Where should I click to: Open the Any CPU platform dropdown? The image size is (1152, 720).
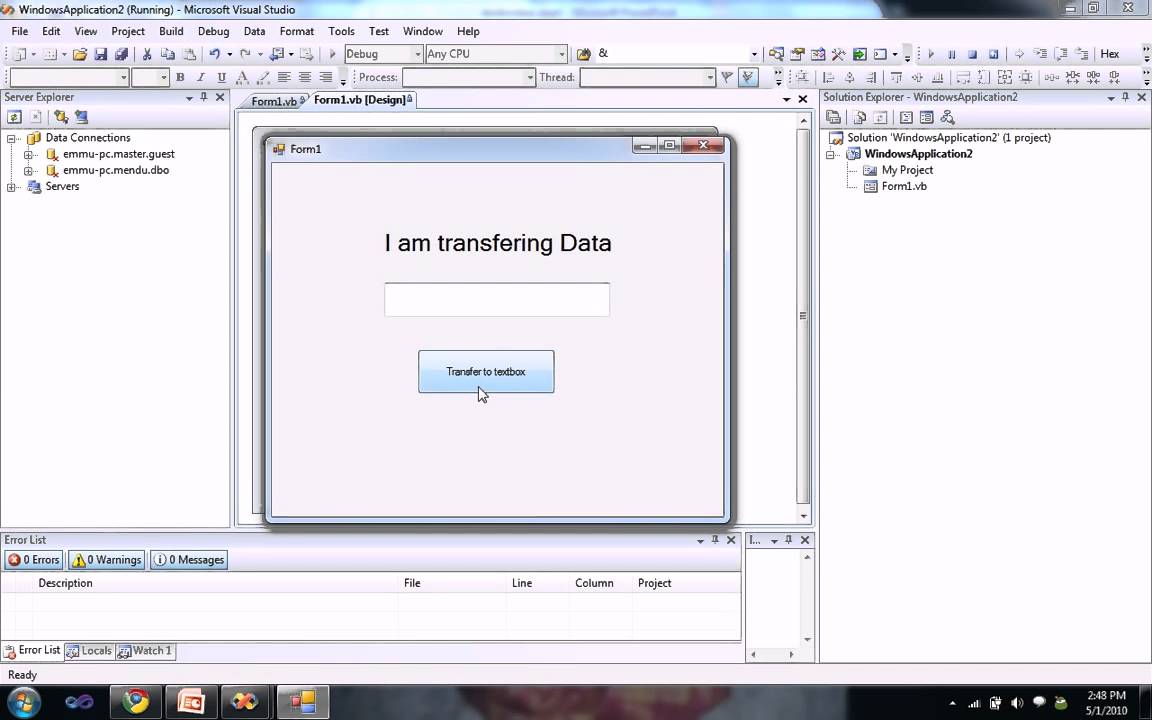(x=561, y=54)
